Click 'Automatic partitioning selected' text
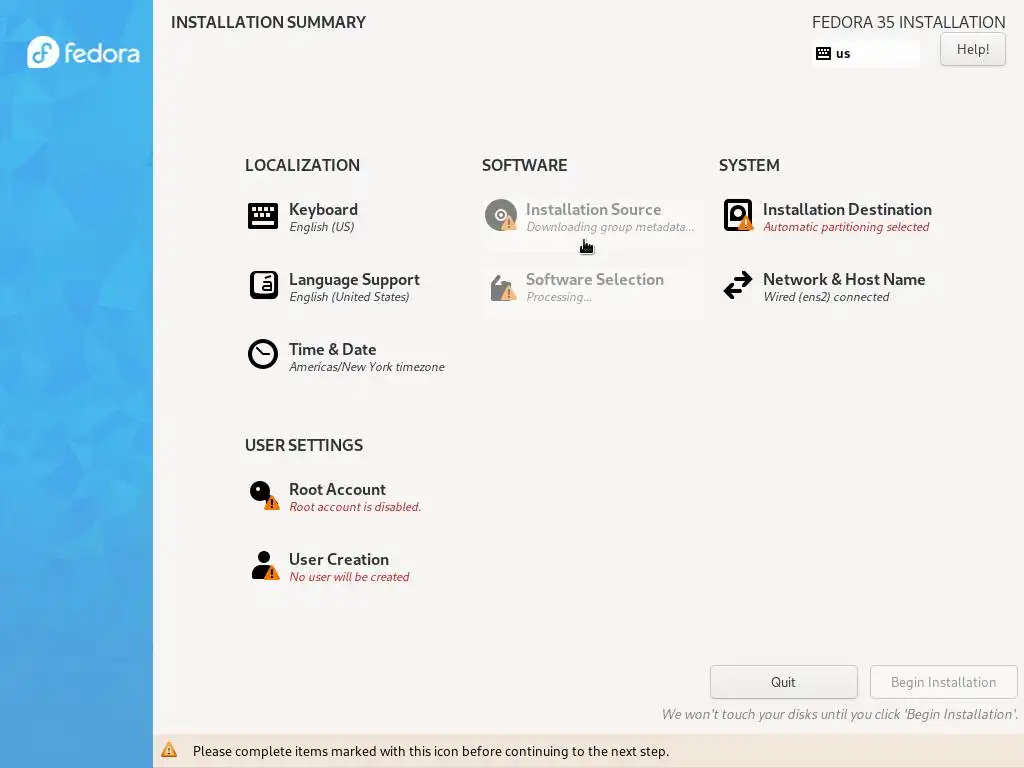 (846, 227)
